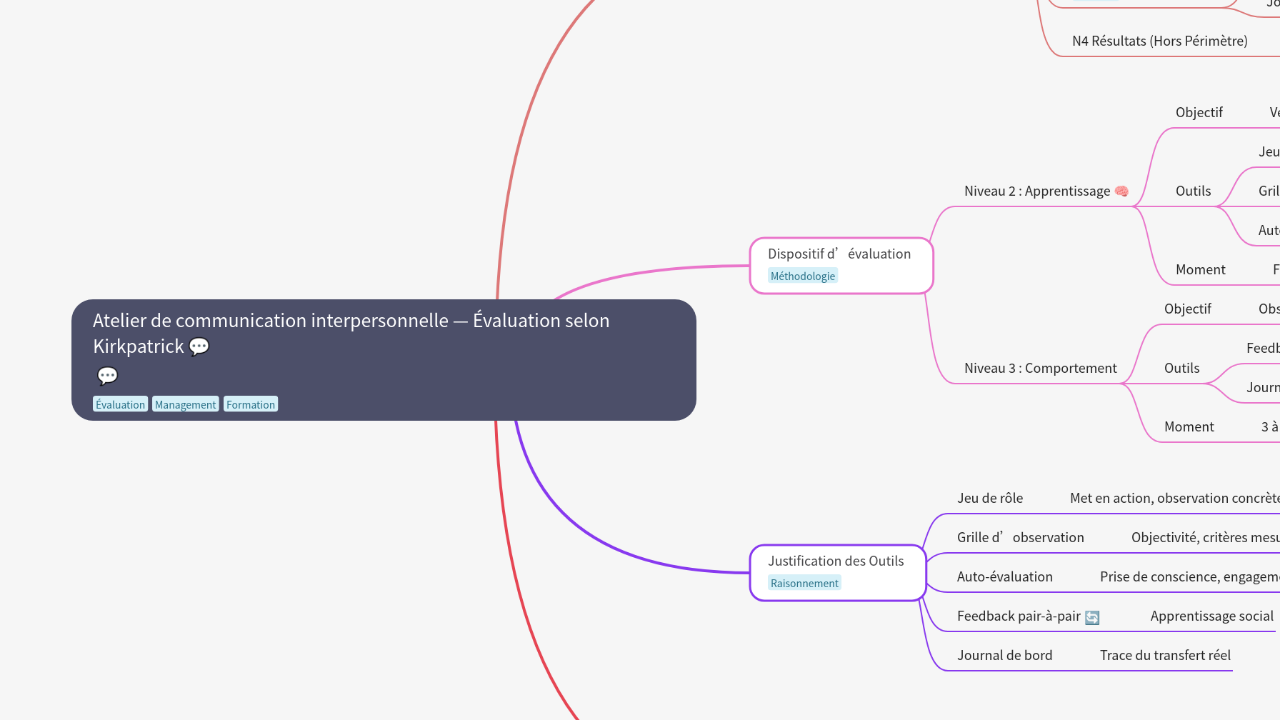Click the Jeu de rôle node
The image size is (1280, 720).
pyautogui.click(x=989, y=498)
